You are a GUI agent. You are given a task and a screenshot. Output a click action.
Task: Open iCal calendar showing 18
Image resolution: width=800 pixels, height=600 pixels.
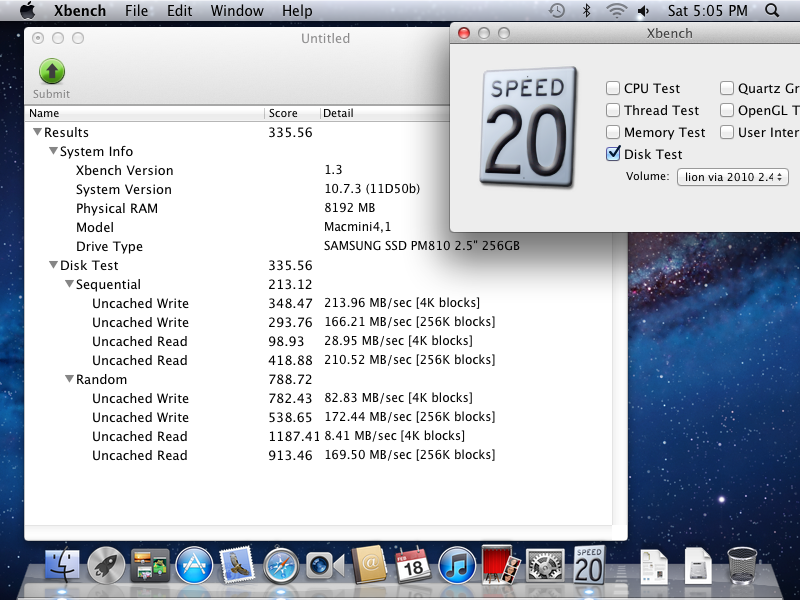(412, 565)
